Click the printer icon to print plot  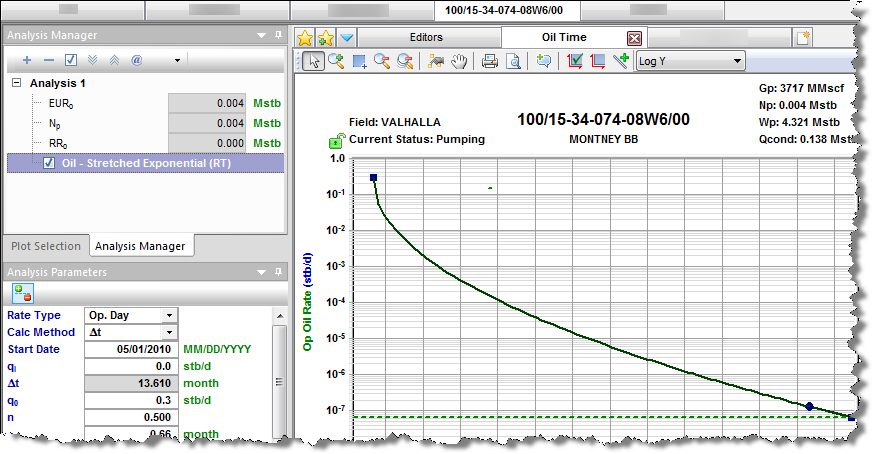tap(490, 61)
